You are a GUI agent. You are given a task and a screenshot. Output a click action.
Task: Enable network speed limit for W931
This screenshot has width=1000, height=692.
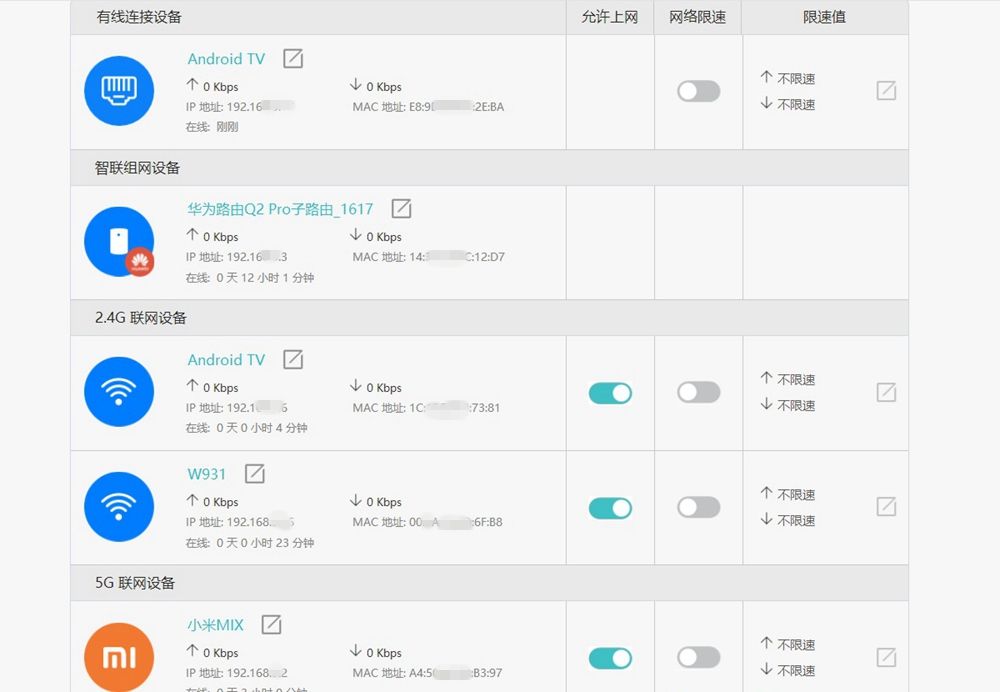coord(699,507)
